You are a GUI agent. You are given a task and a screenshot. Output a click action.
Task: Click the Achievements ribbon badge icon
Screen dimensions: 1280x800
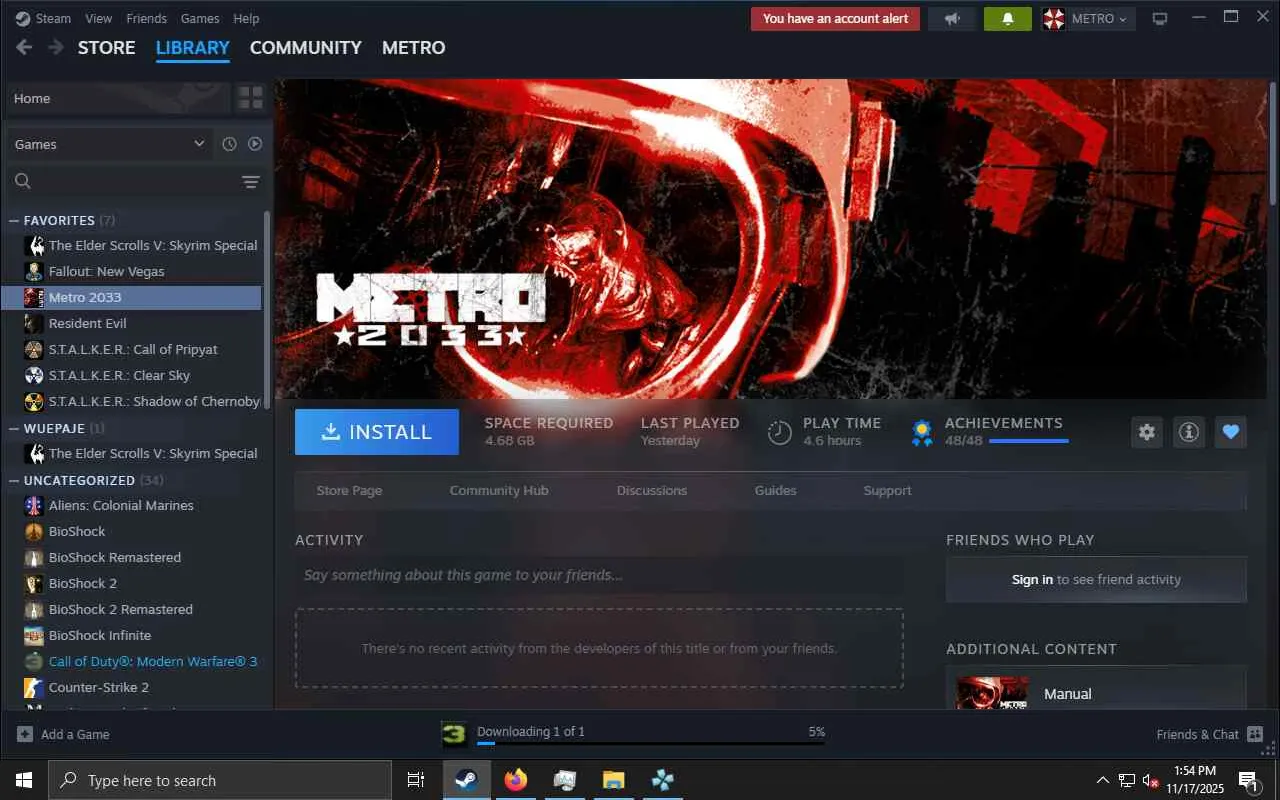[922, 432]
